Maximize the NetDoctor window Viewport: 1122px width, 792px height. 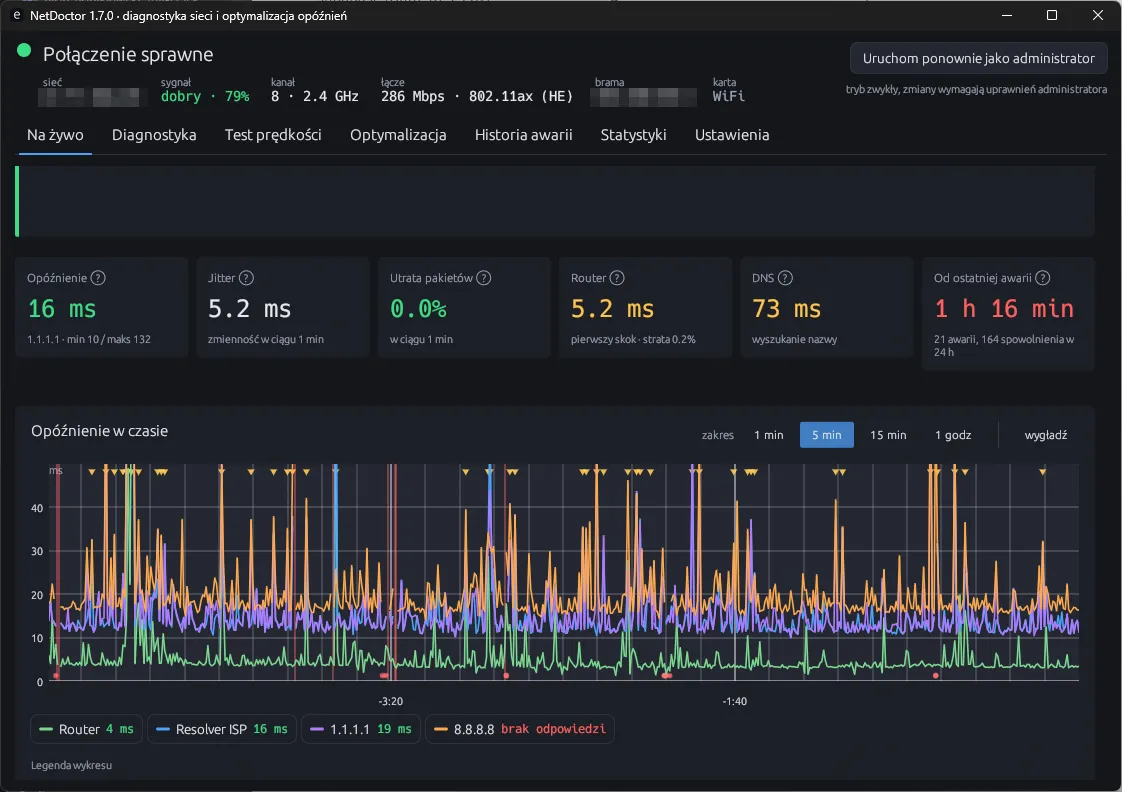point(1052,15)
